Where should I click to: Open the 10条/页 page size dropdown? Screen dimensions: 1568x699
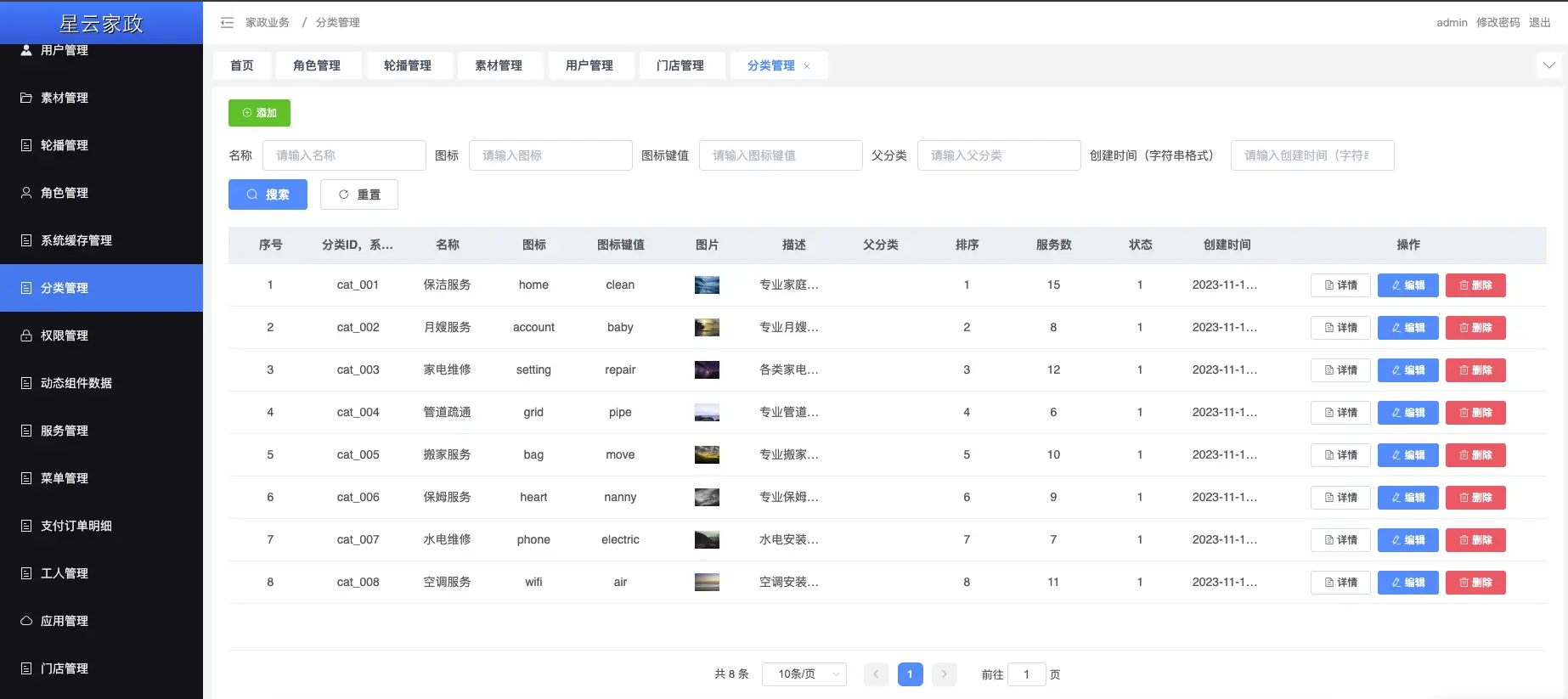pos(804,674)
